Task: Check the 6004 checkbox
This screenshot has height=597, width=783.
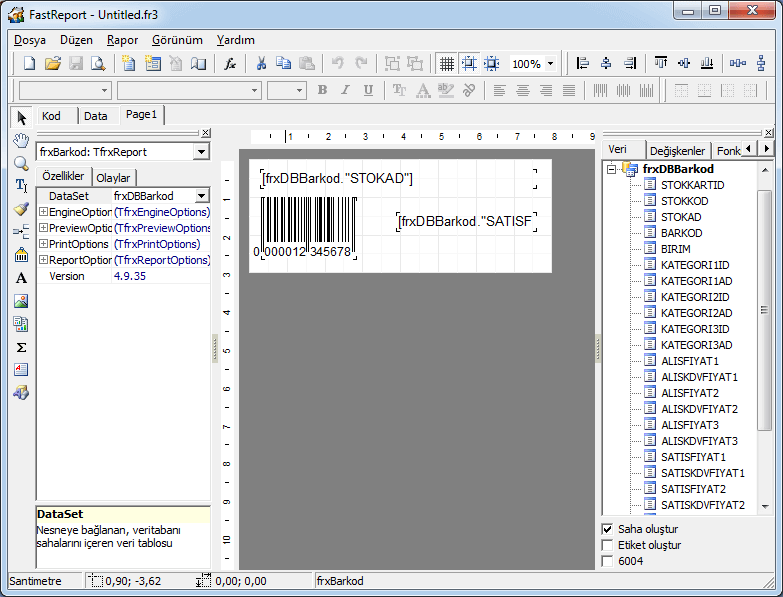Action: point(607,561)
